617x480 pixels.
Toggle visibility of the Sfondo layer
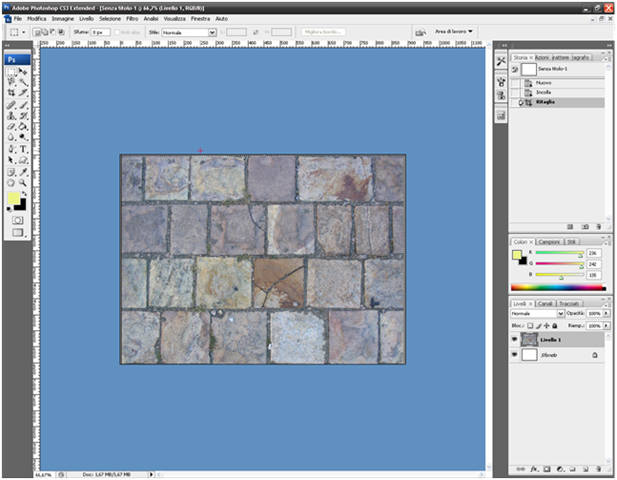(514, 354)
